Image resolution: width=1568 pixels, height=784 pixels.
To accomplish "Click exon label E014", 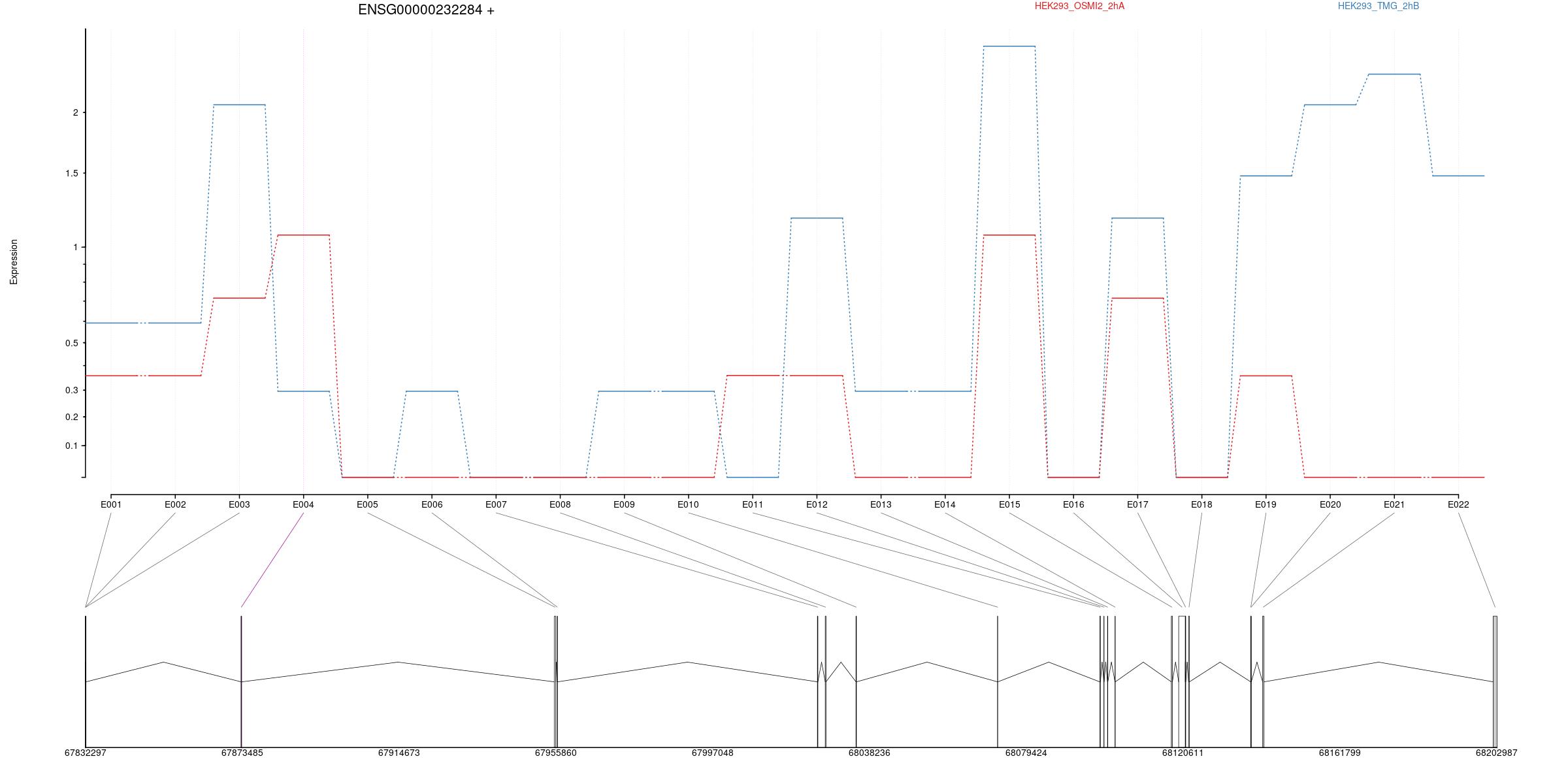I will 945,504.
